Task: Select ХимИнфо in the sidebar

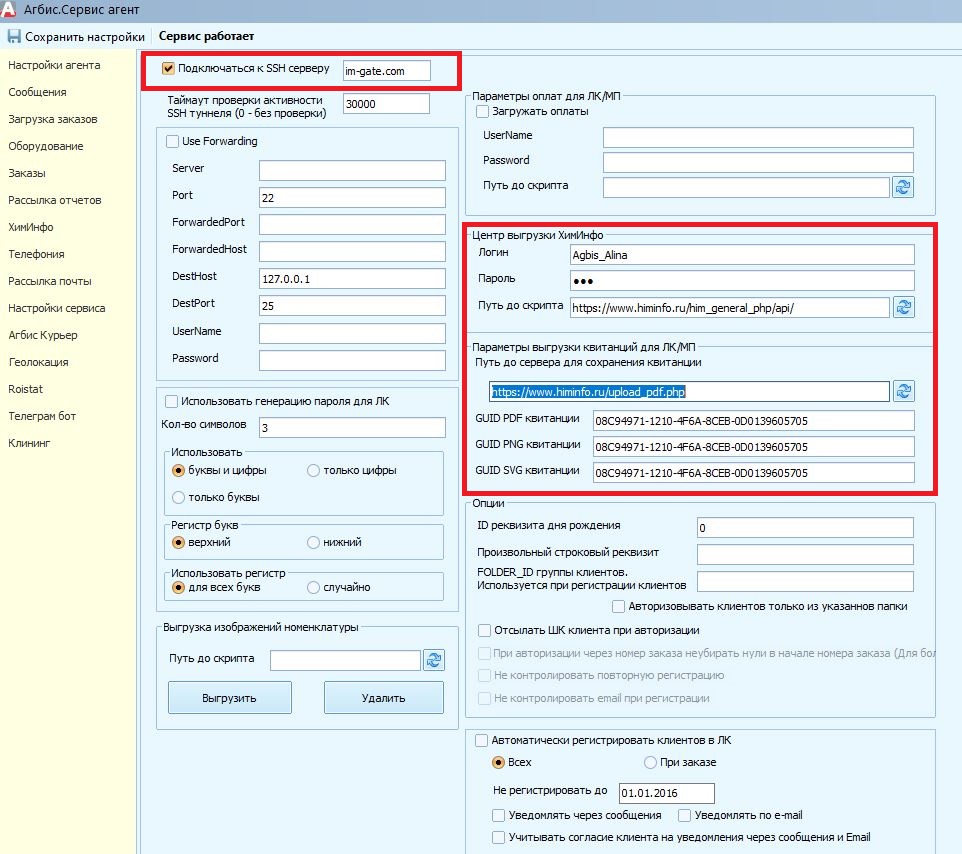Action: 31,227
